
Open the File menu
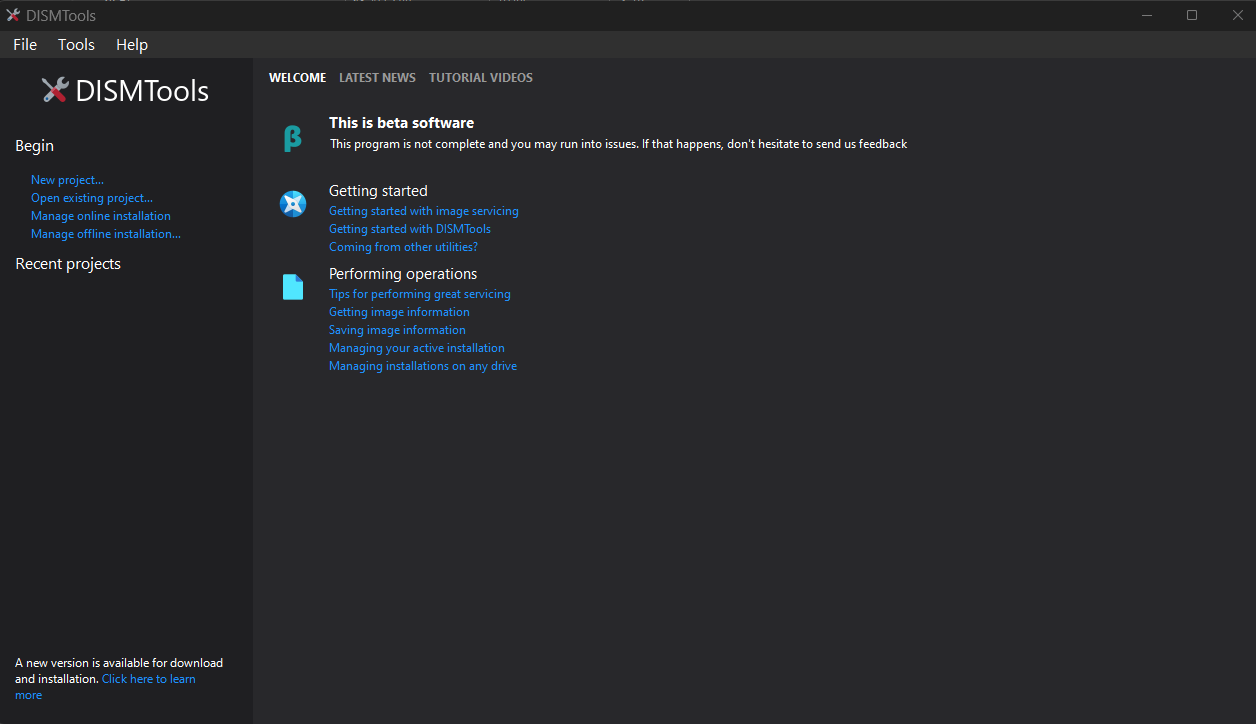[x=25, y=44]
